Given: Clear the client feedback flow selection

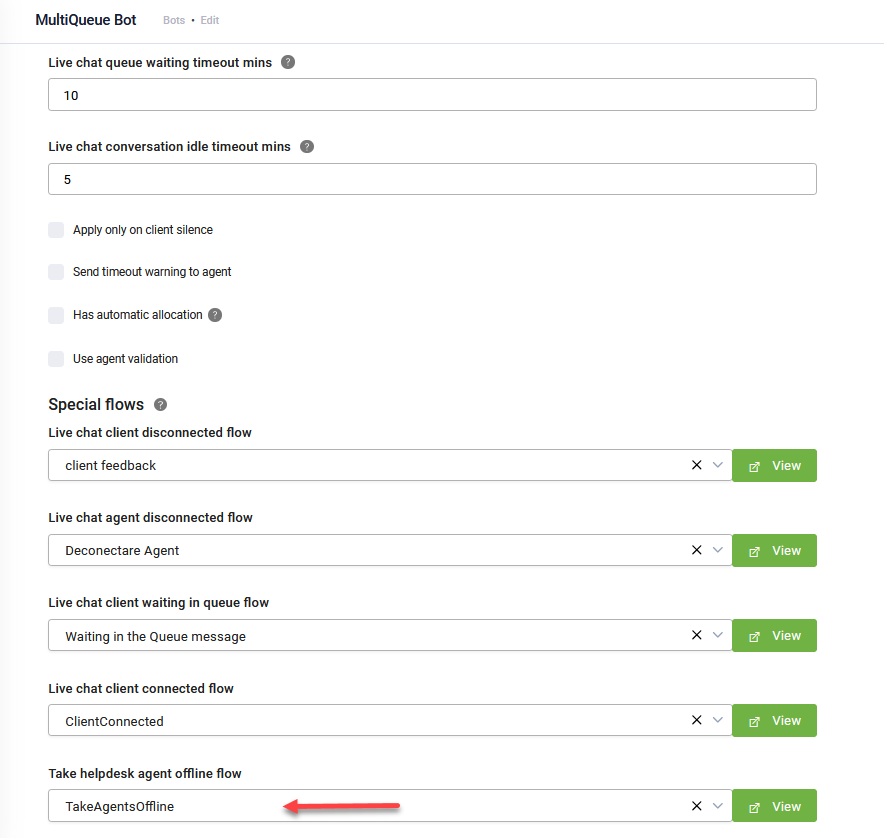Looking at the screenshot, I should click(697, 465).
